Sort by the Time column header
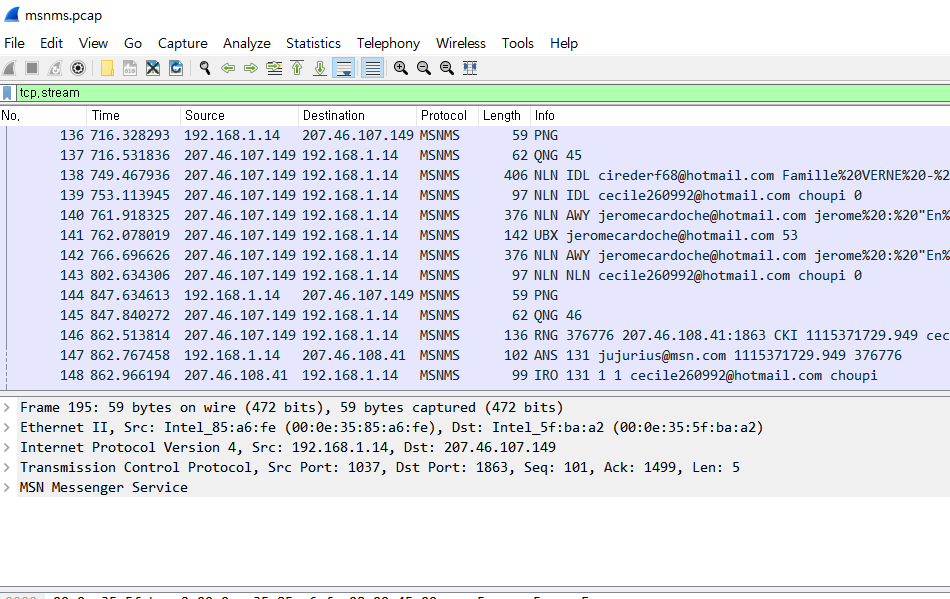Image resolution: width=950 pixels, height=599 pixels. coord(134,115)
